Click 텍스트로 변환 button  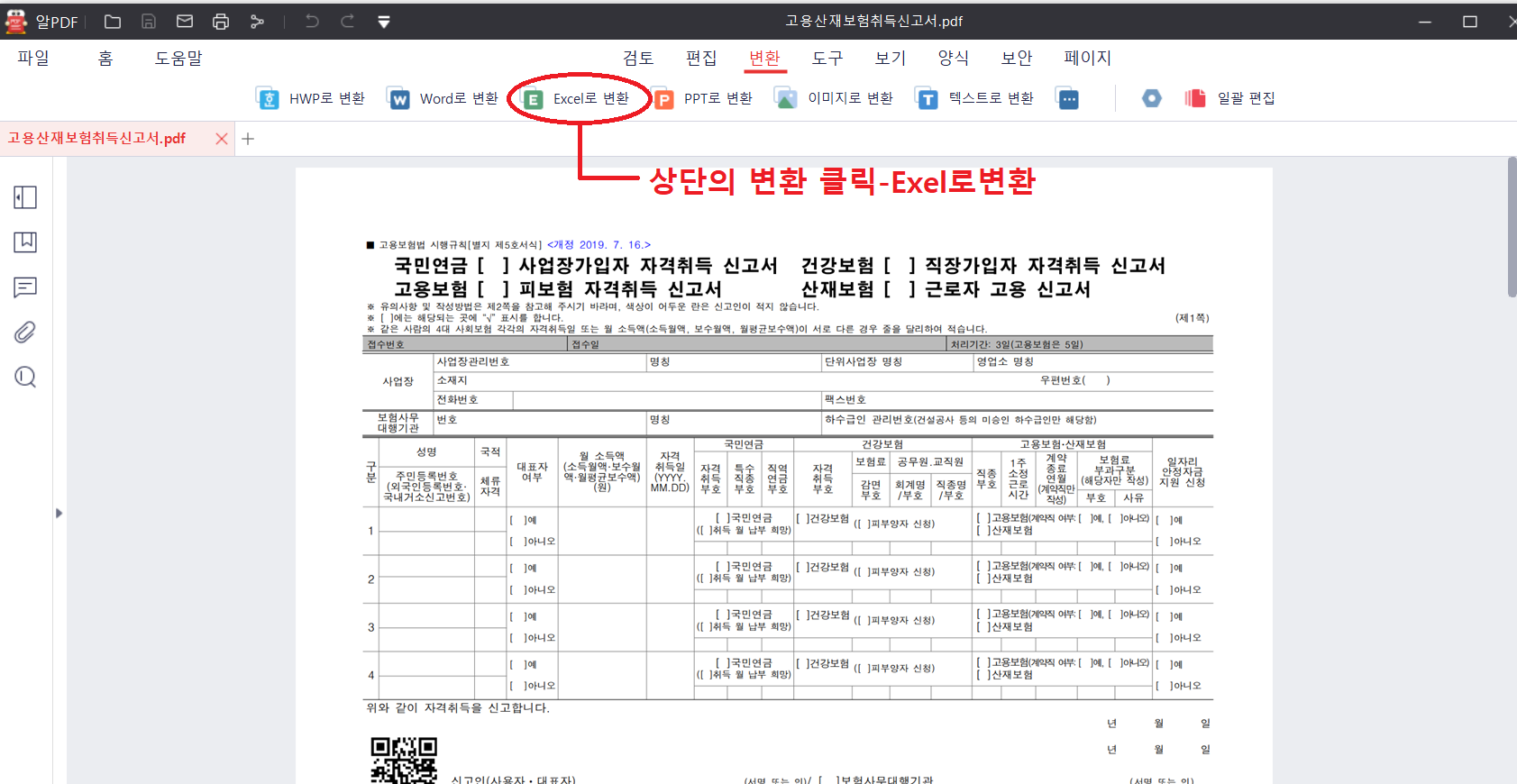point(974,98)
